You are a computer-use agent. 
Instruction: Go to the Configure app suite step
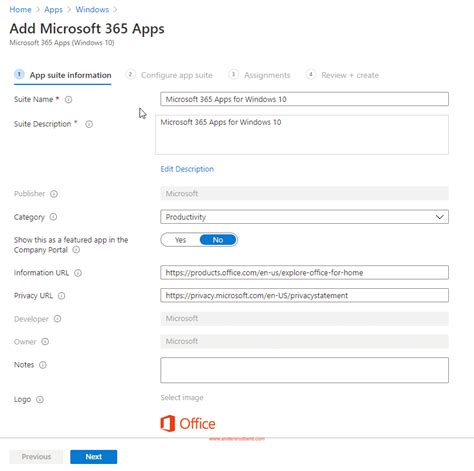(x=169, y=75)
